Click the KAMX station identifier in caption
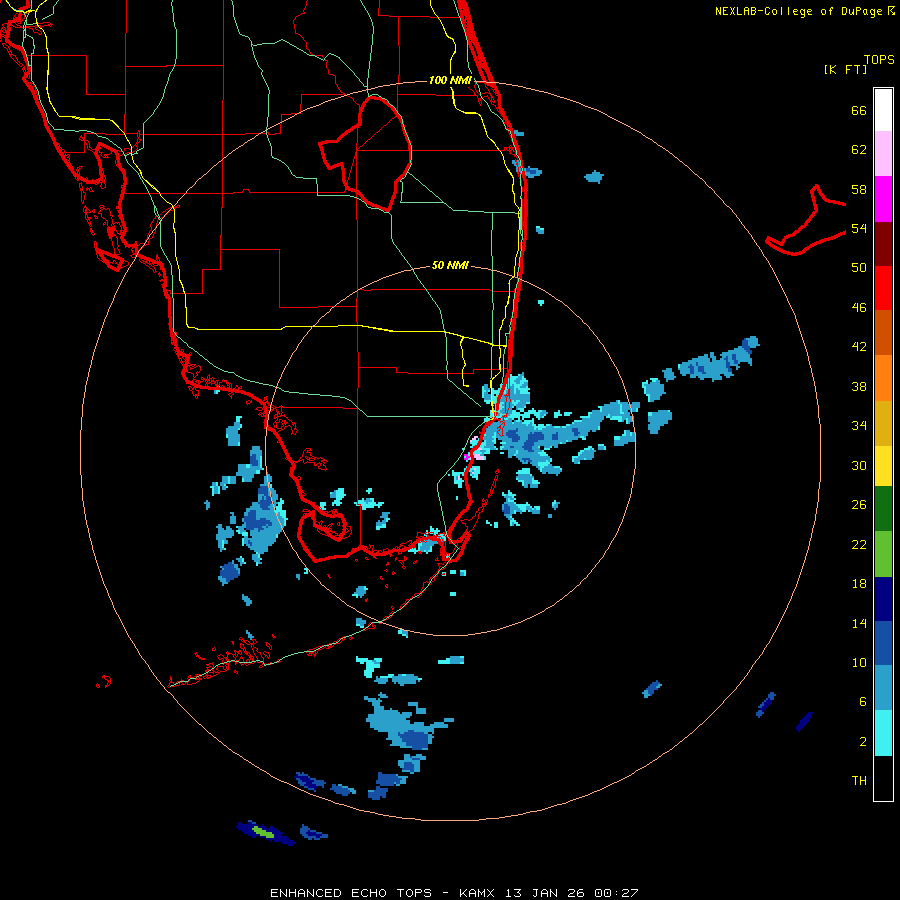900x900 pixels. pos(476,893)
